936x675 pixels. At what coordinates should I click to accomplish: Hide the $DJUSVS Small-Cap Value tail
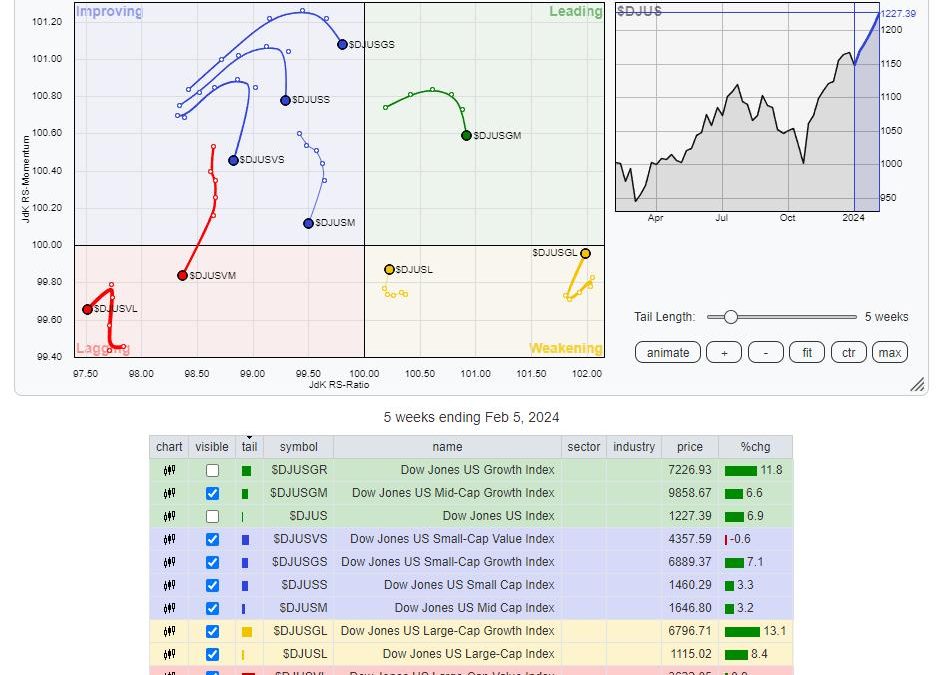coord(212,539)
